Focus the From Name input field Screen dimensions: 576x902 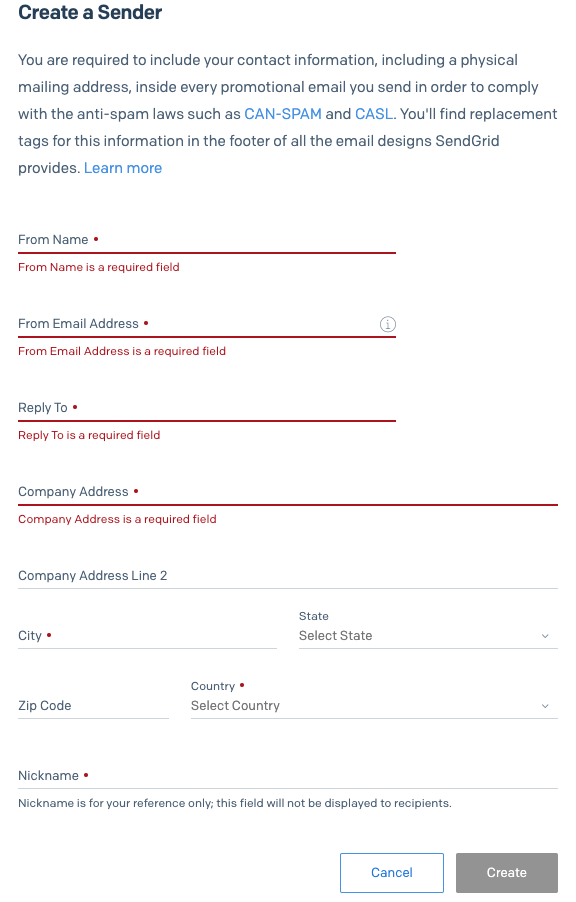tap(207, 240)
